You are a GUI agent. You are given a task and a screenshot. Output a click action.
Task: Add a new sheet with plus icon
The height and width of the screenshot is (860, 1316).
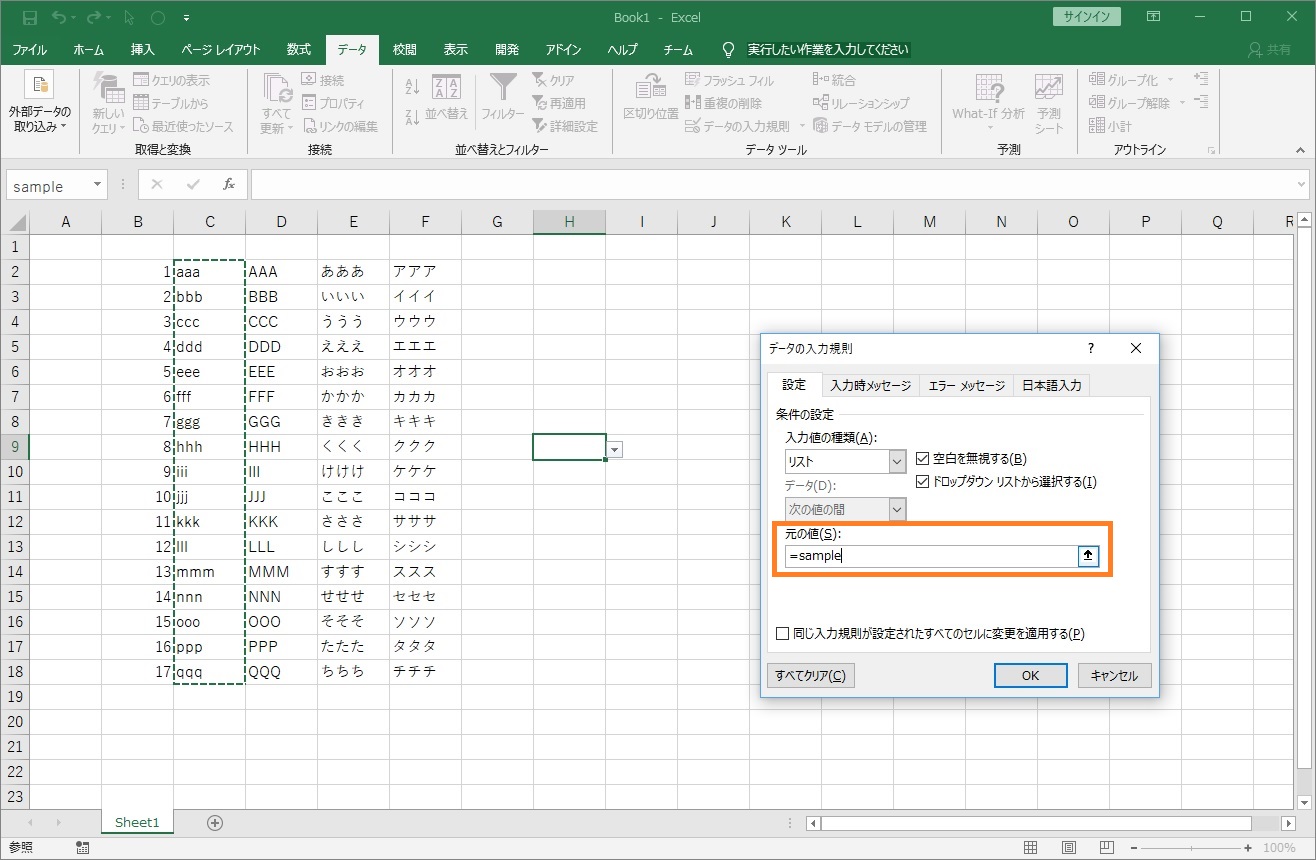pyautogui.click(x=214, y=822)
